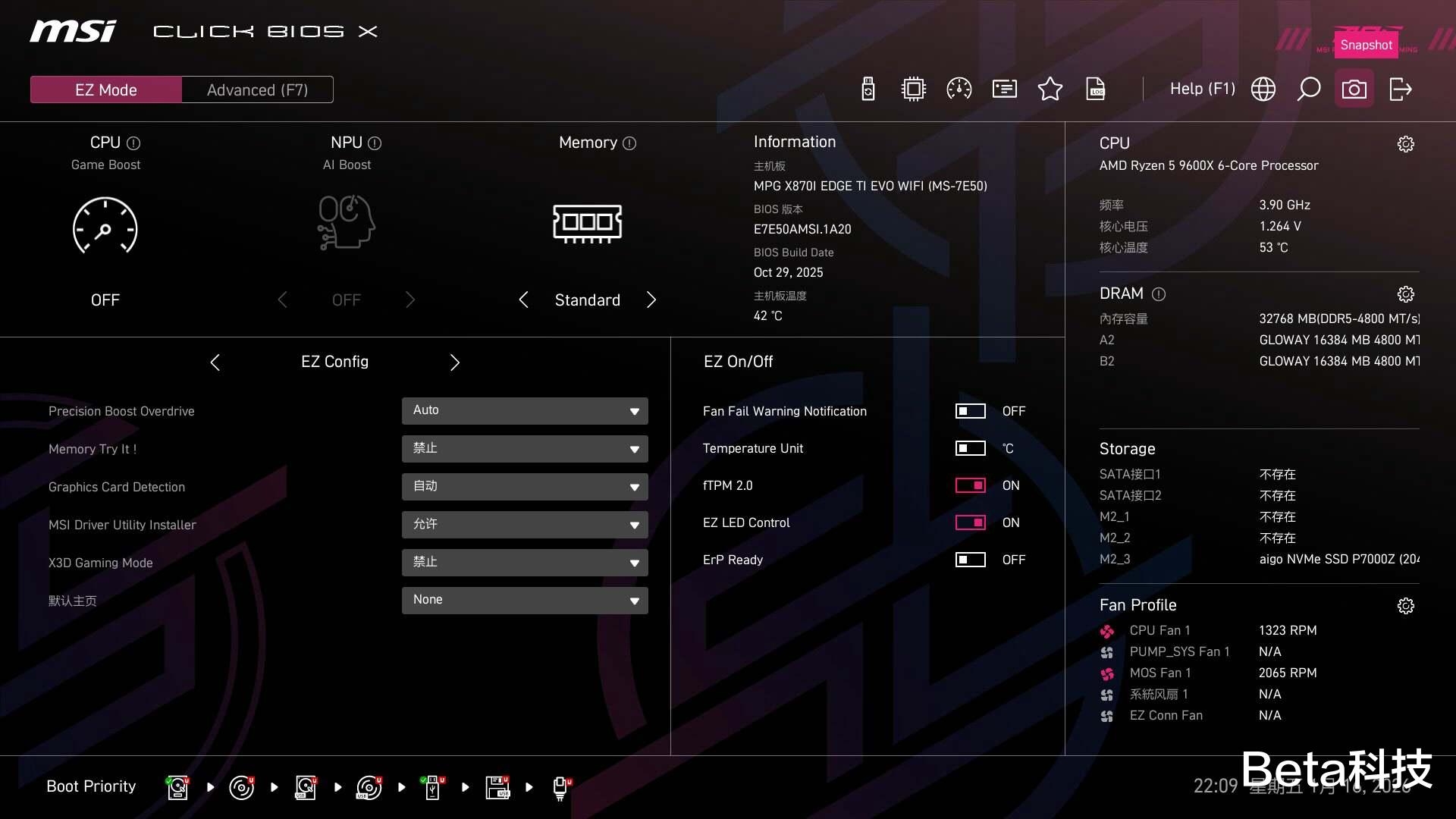
Task: Open MSI Driver Utility Installer dropdown
Action: coord(525,525)
